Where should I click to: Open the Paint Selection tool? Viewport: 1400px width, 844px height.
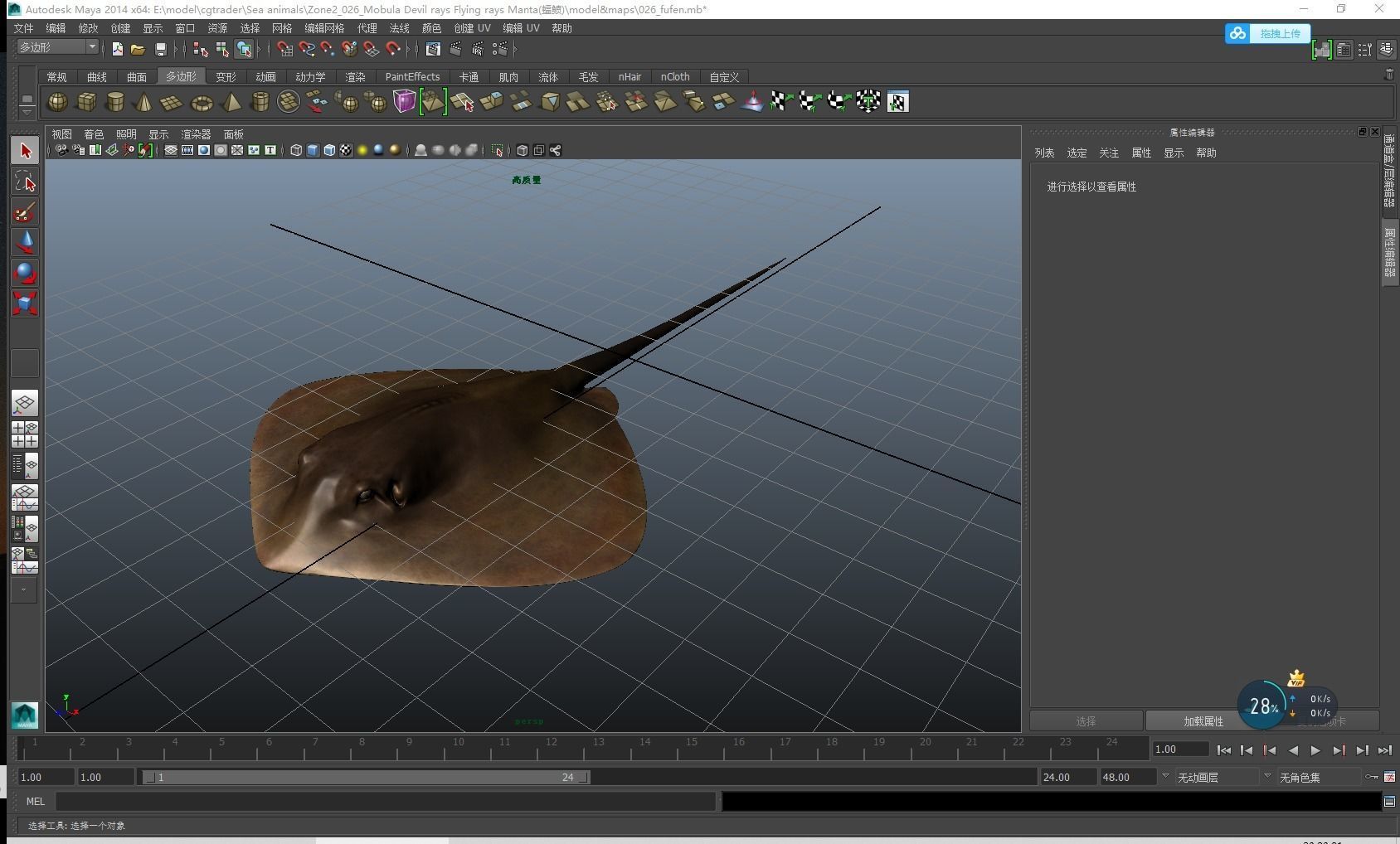click(25, 212)
